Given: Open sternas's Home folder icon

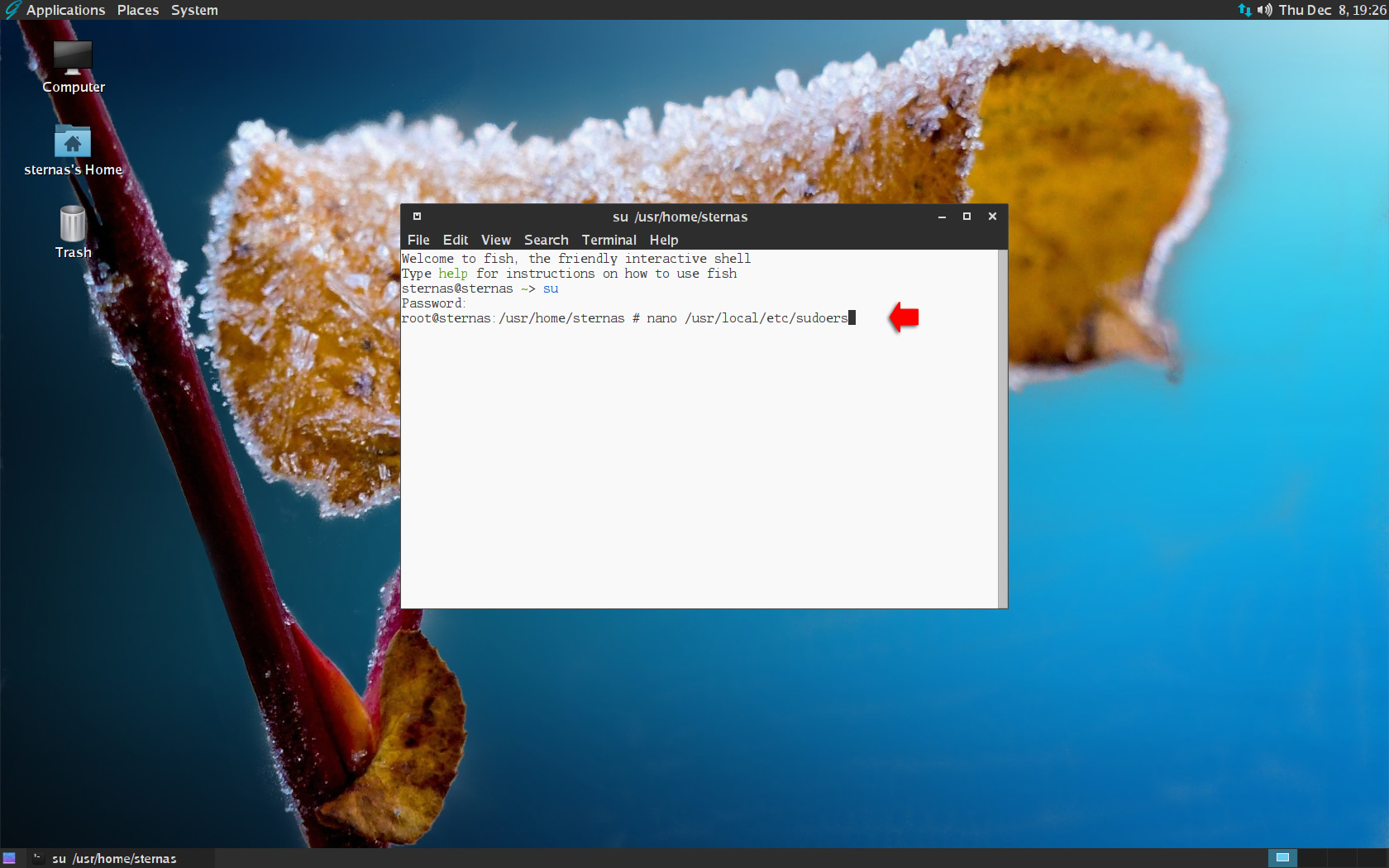Looking at the screenshot, I should pyautogui.click(x=73, y=150).
